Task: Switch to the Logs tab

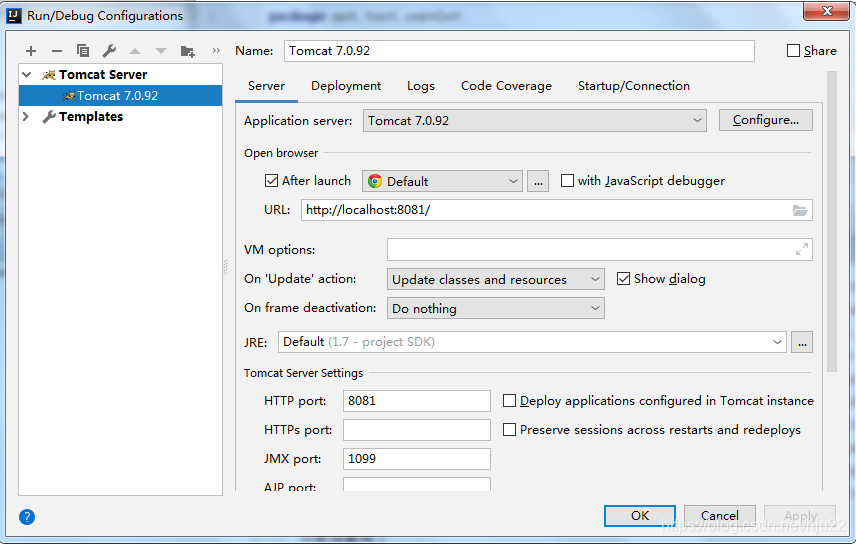Action: (x=421, y=86)
